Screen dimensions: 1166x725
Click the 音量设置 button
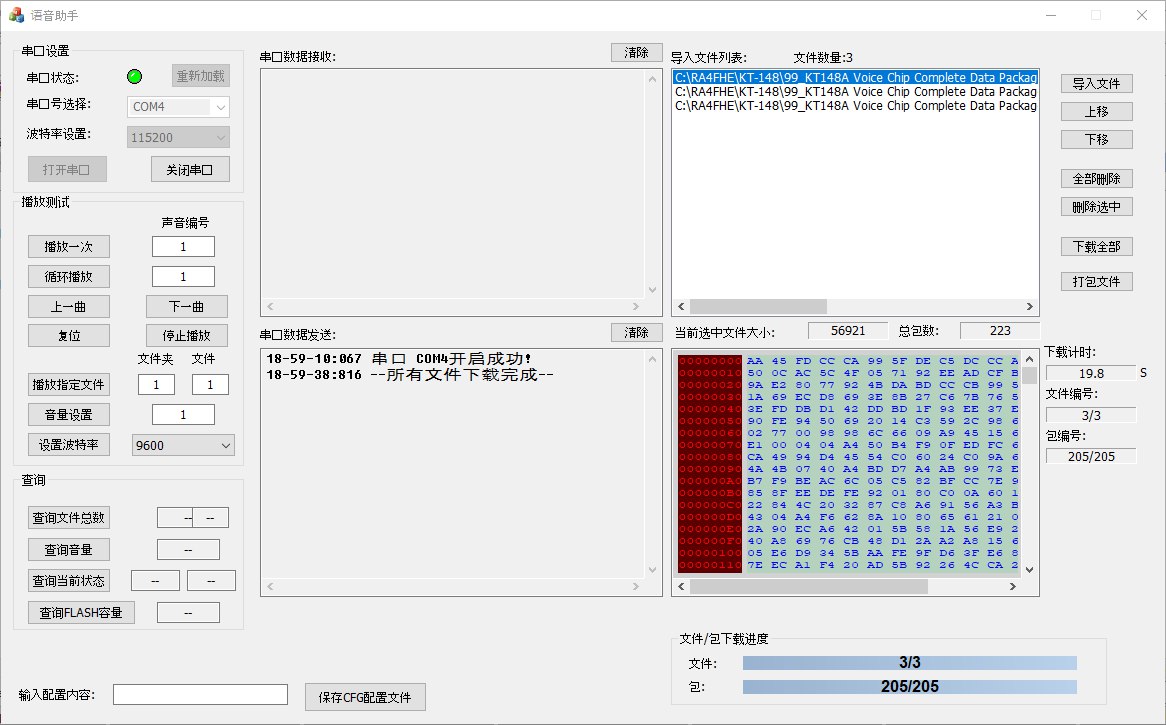click(x=68, y=415)
